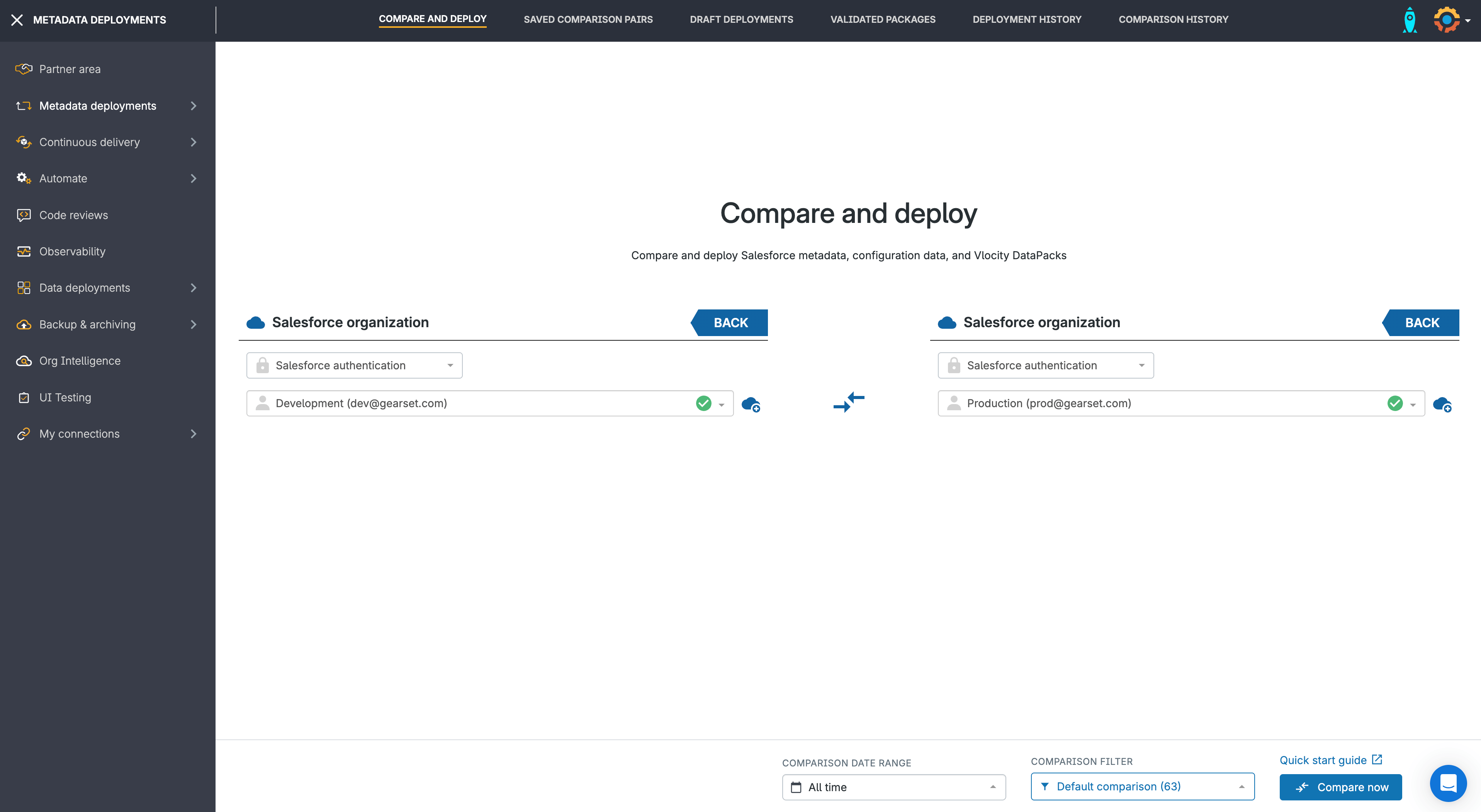Swap source and target organizations
Screen dimensions: 1481x812
point(849,403)
